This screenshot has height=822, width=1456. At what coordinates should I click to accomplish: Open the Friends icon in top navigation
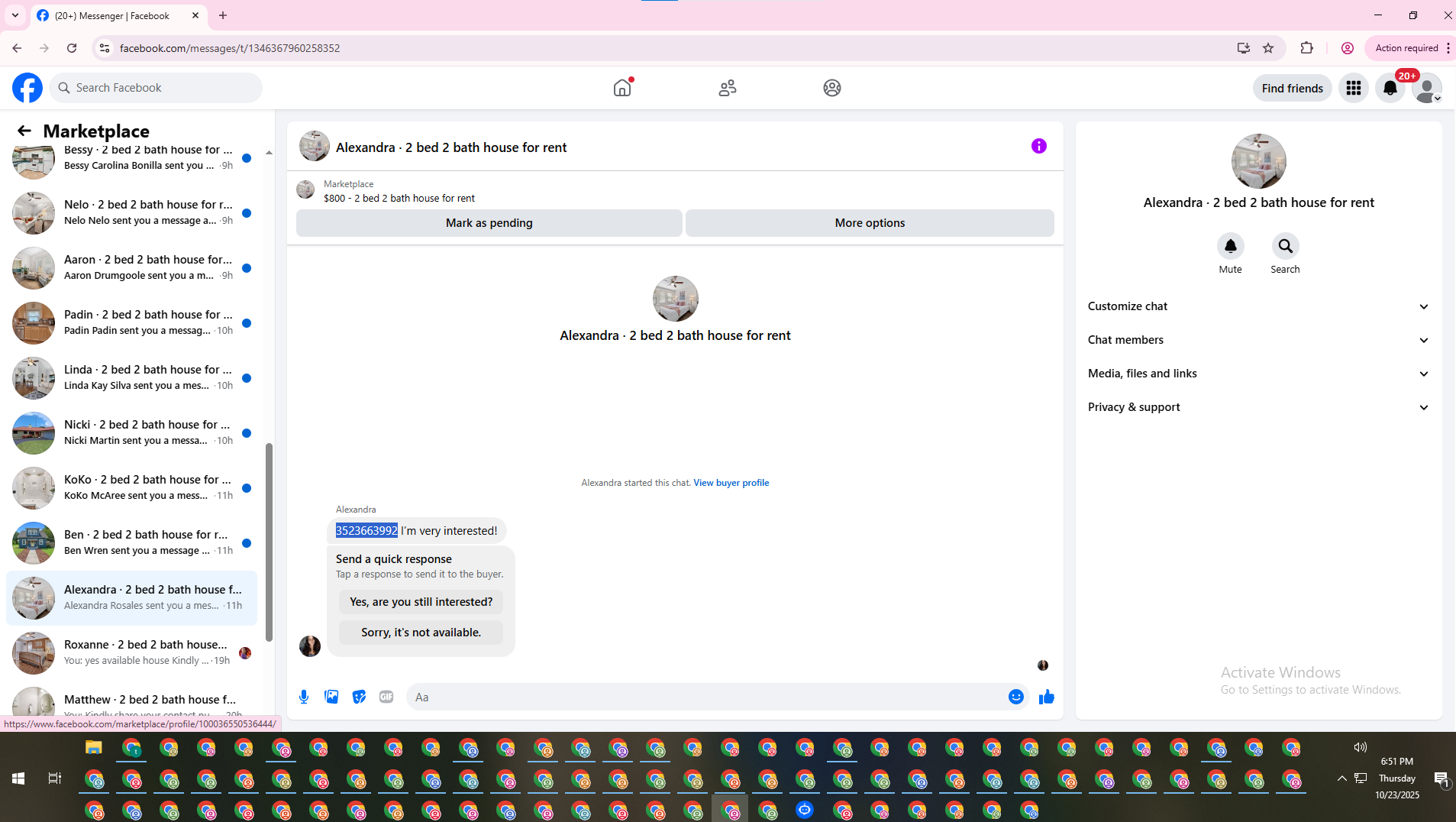coord(728,88)
